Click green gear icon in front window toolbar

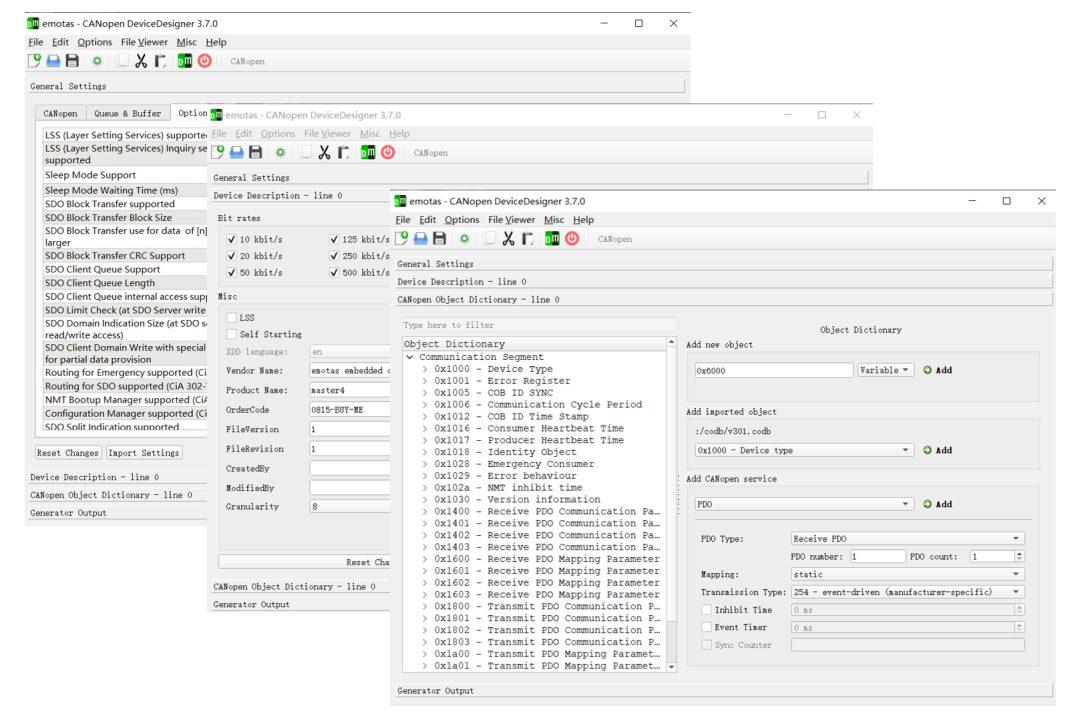(x=464, y=239)
